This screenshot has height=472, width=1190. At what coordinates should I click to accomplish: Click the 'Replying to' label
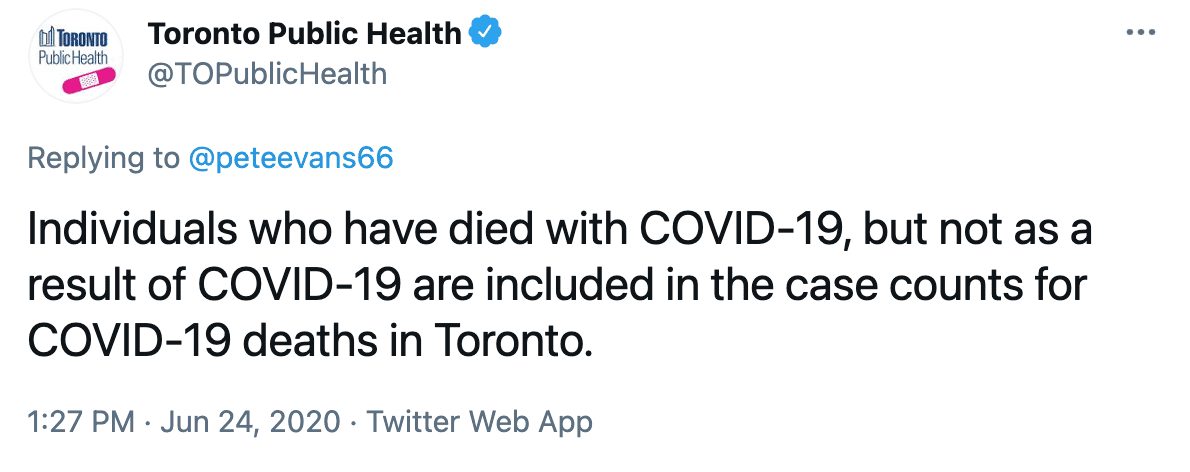(x=103, y=159)
